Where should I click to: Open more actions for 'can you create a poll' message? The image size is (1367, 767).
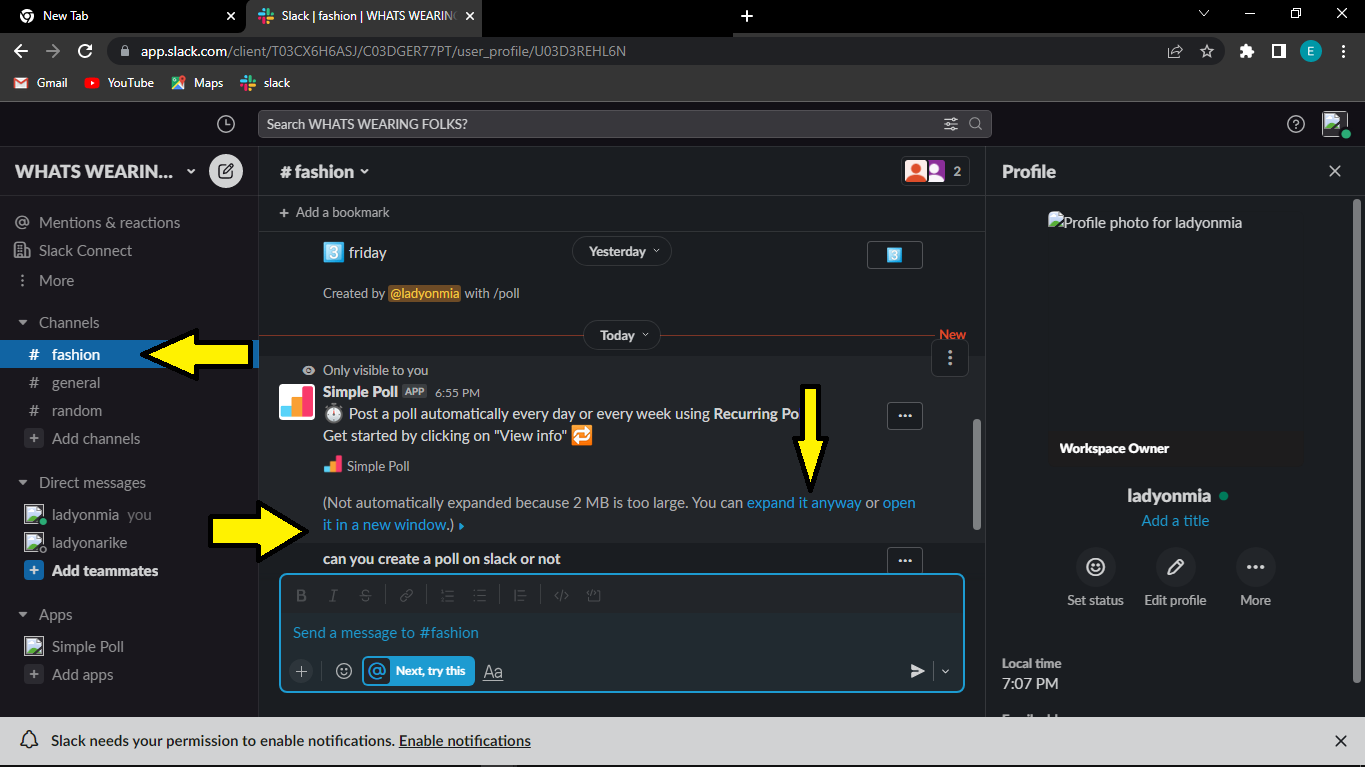pos(905,560)
